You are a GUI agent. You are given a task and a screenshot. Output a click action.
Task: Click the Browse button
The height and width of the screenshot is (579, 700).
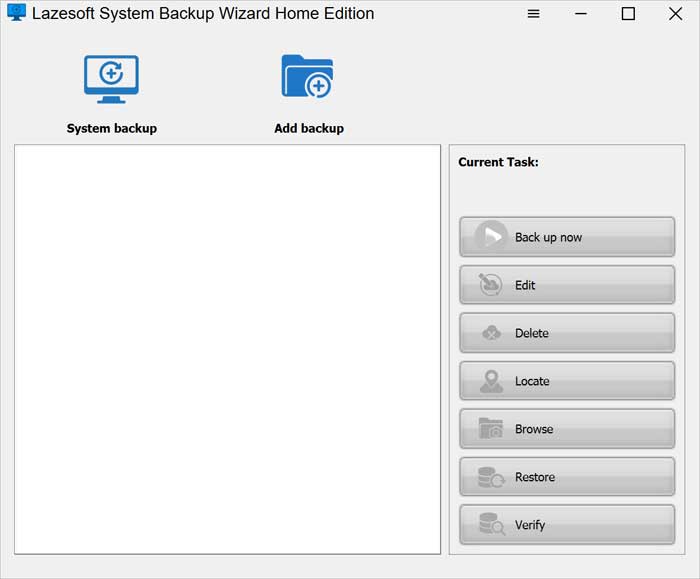tap(567, 429)
